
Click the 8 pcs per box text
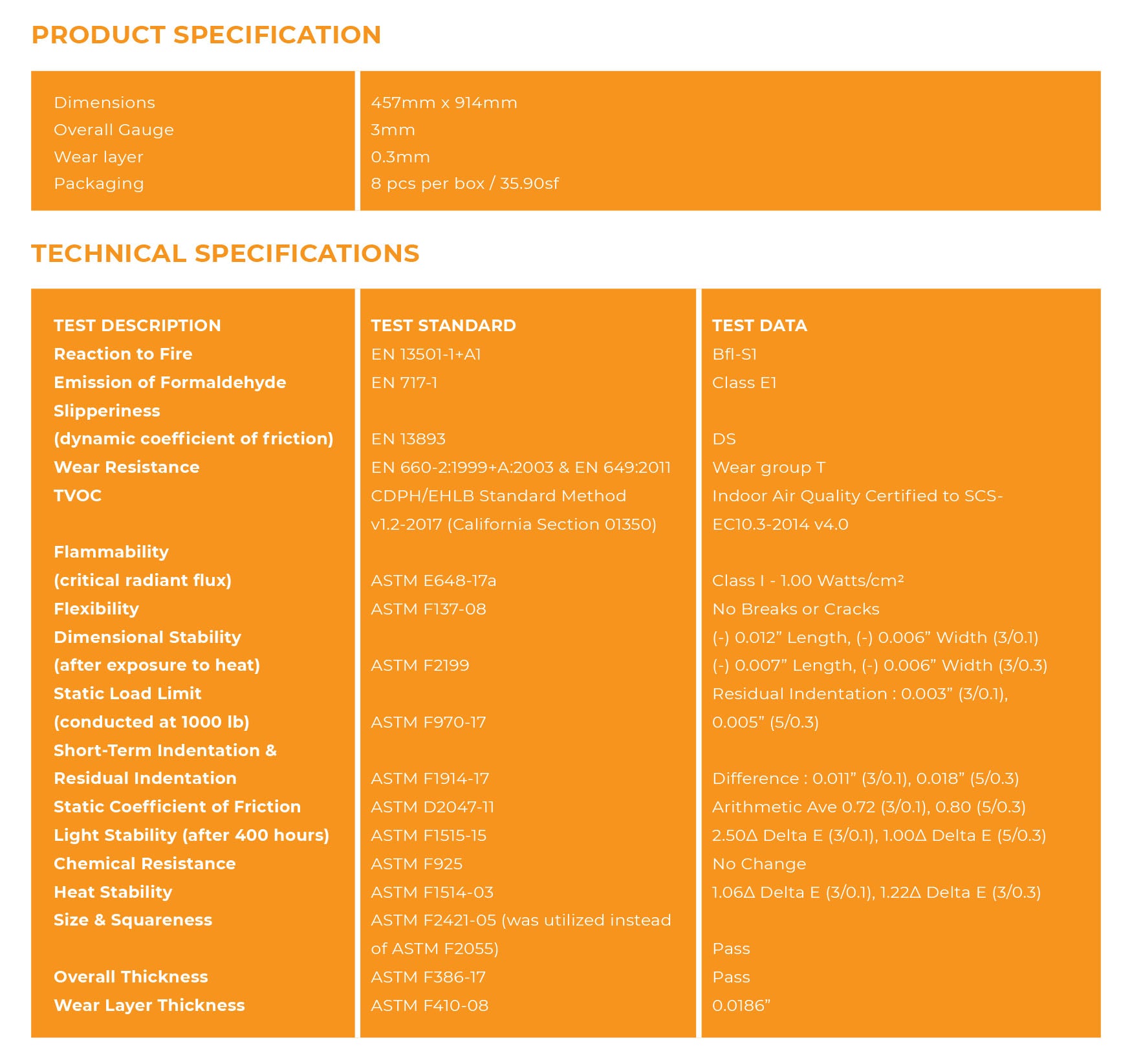(428, 184)
